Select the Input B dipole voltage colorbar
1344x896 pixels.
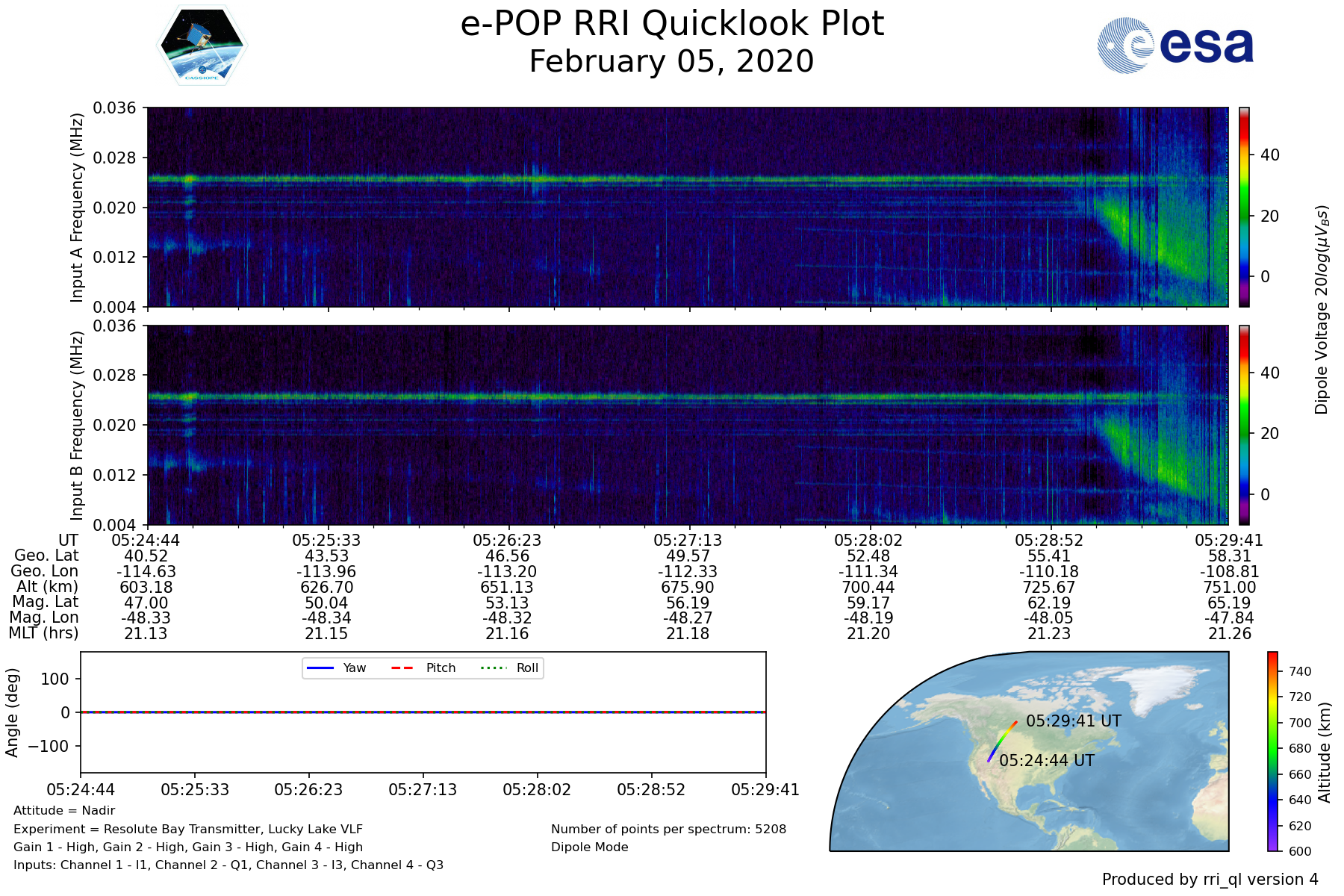click(x=1244, y=425)
